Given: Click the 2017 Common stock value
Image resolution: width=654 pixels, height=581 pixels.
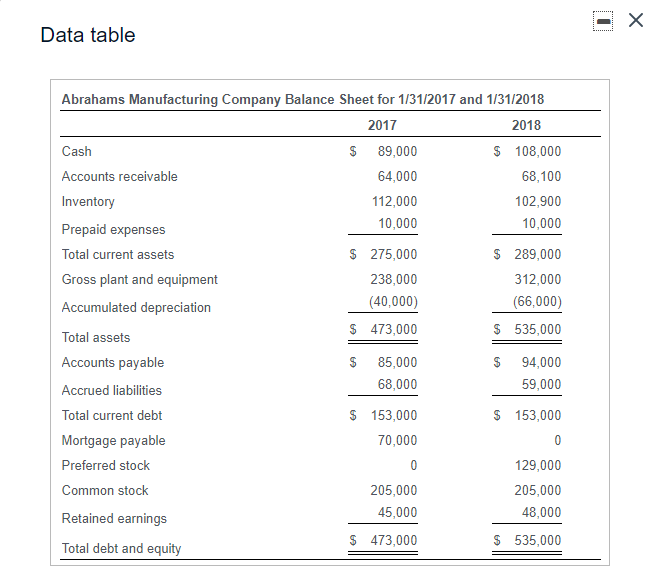Looking at the screenshot, I should pyautogui.click(x=394, y=490).
